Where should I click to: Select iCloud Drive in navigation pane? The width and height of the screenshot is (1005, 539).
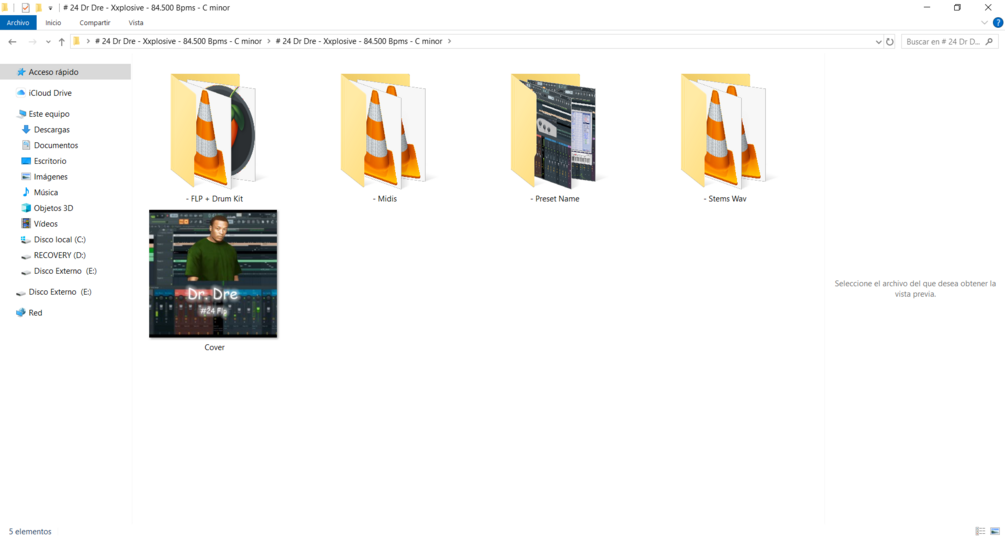click(50, 93)
